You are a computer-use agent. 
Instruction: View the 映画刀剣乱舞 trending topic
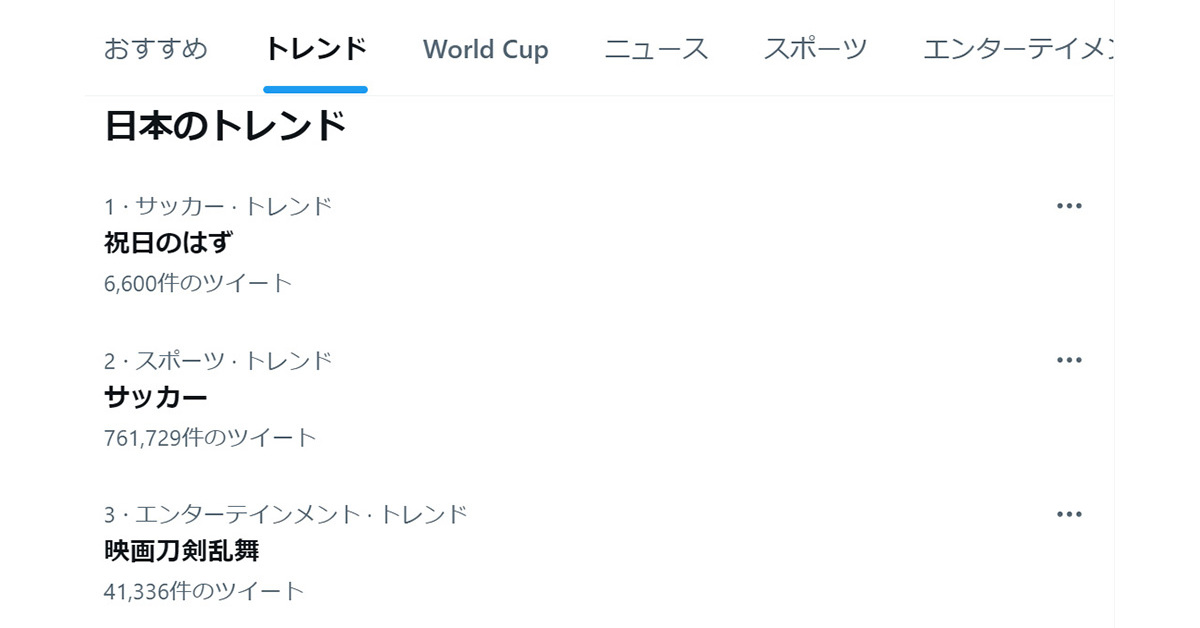click(182, 551)
